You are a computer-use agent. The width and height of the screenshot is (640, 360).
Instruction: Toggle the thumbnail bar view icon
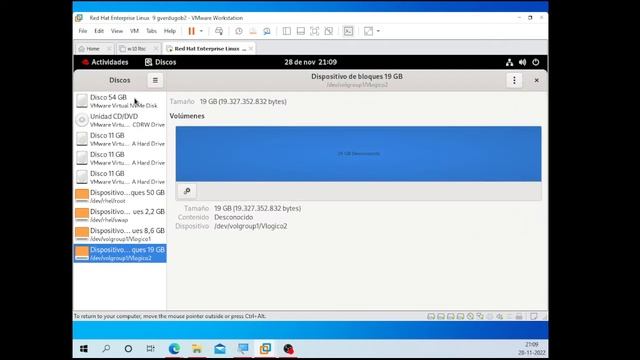point(300,31)
